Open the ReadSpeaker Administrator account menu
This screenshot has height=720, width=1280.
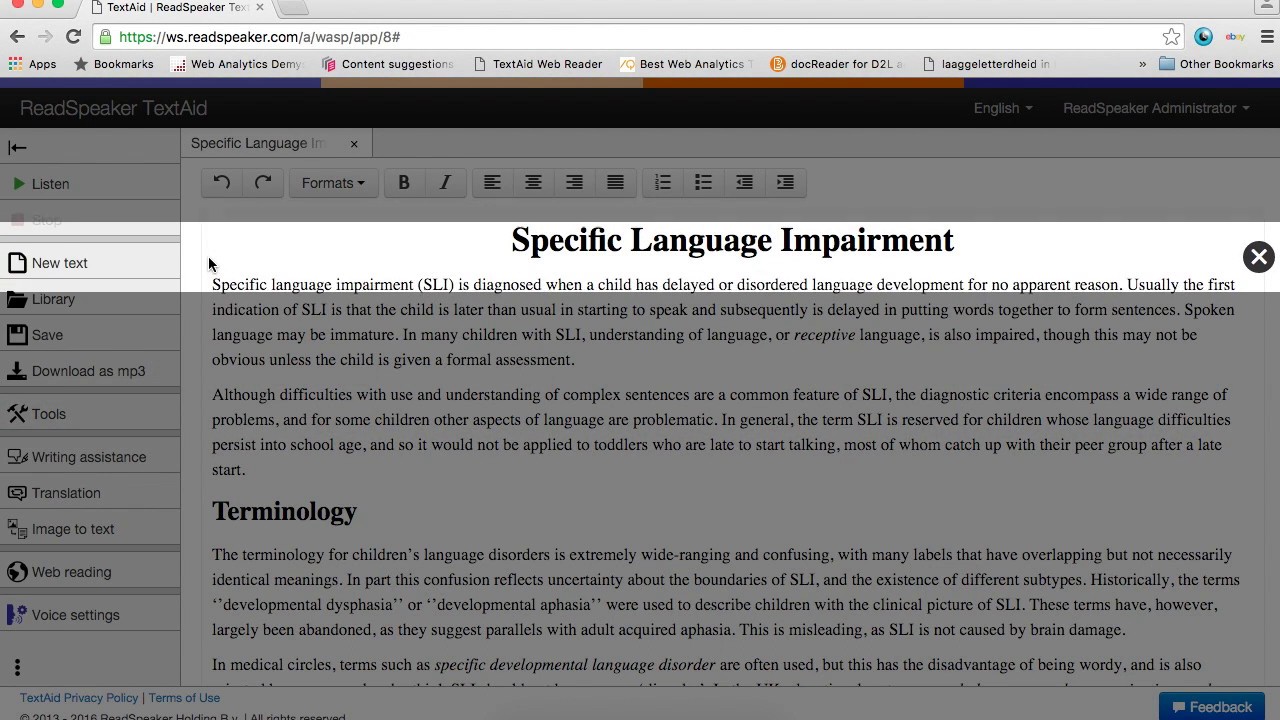1156,108
